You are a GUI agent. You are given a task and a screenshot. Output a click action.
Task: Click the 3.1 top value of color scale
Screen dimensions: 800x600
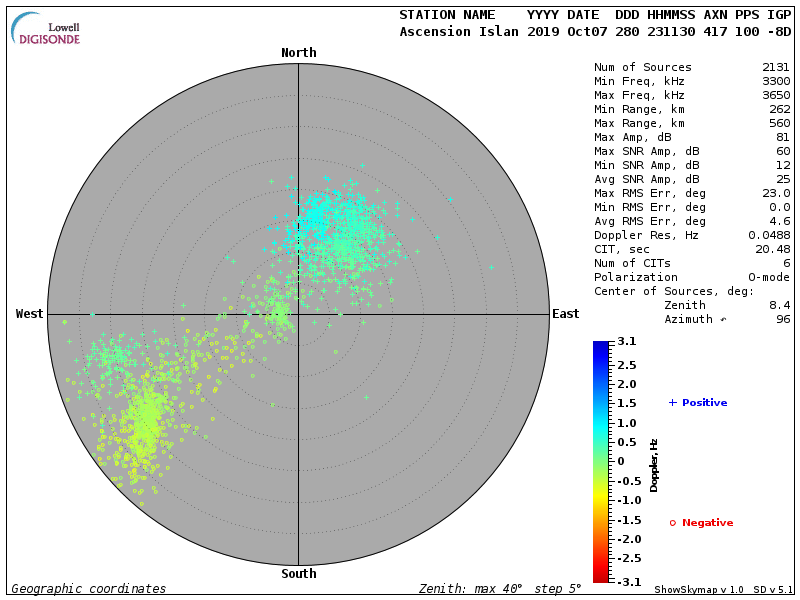tap(627, 342)
